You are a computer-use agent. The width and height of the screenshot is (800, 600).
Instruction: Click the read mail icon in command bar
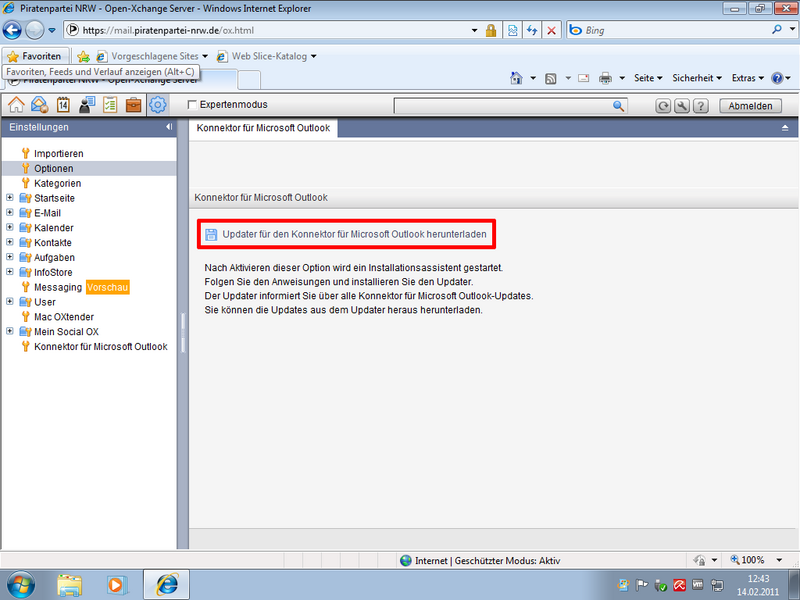[x=584, y=78]
